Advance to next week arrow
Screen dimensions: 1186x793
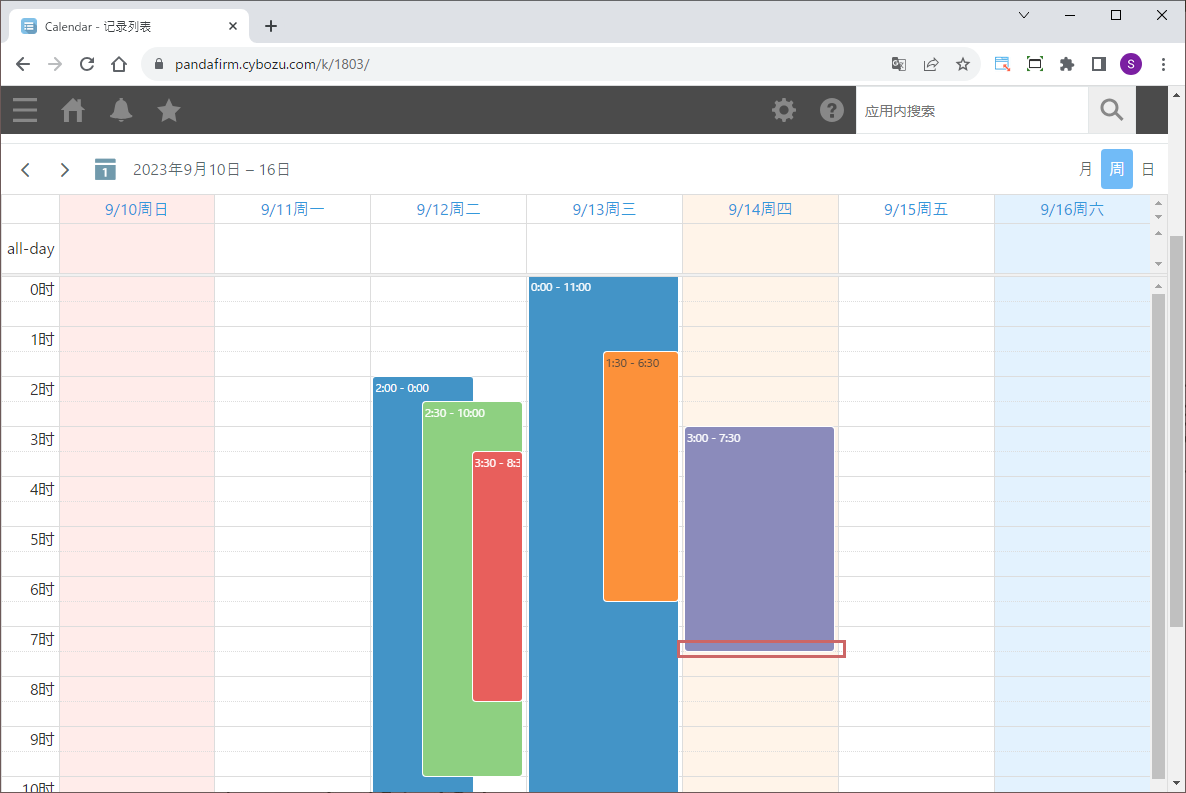coord(65,170)
